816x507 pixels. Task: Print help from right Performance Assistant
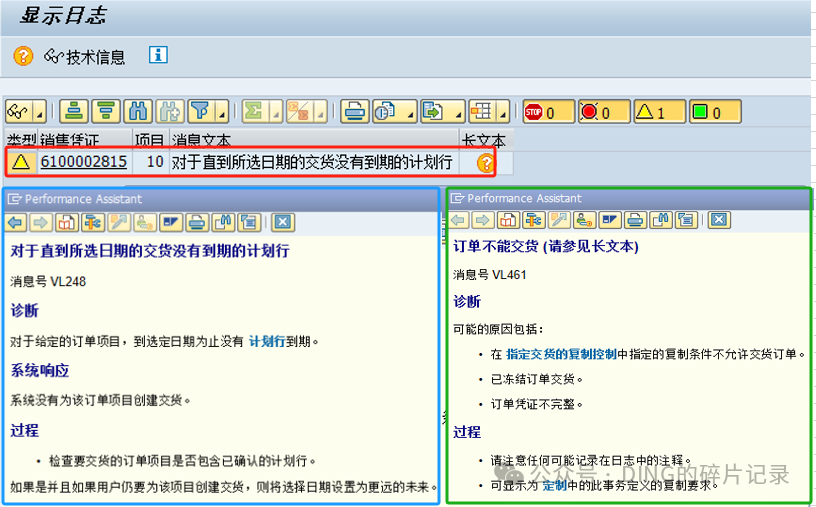point(635,220)
